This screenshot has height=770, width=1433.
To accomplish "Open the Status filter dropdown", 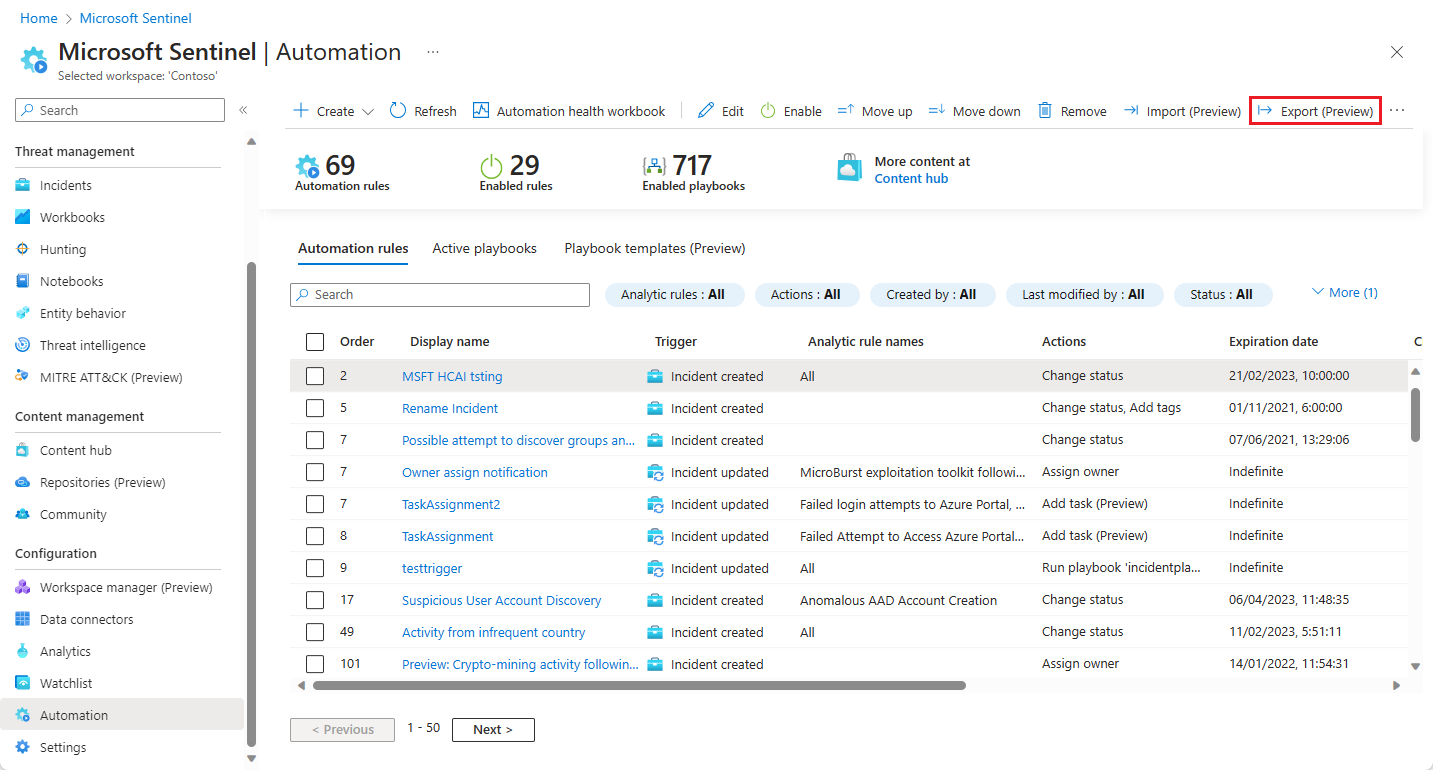I will (1222, 295).
